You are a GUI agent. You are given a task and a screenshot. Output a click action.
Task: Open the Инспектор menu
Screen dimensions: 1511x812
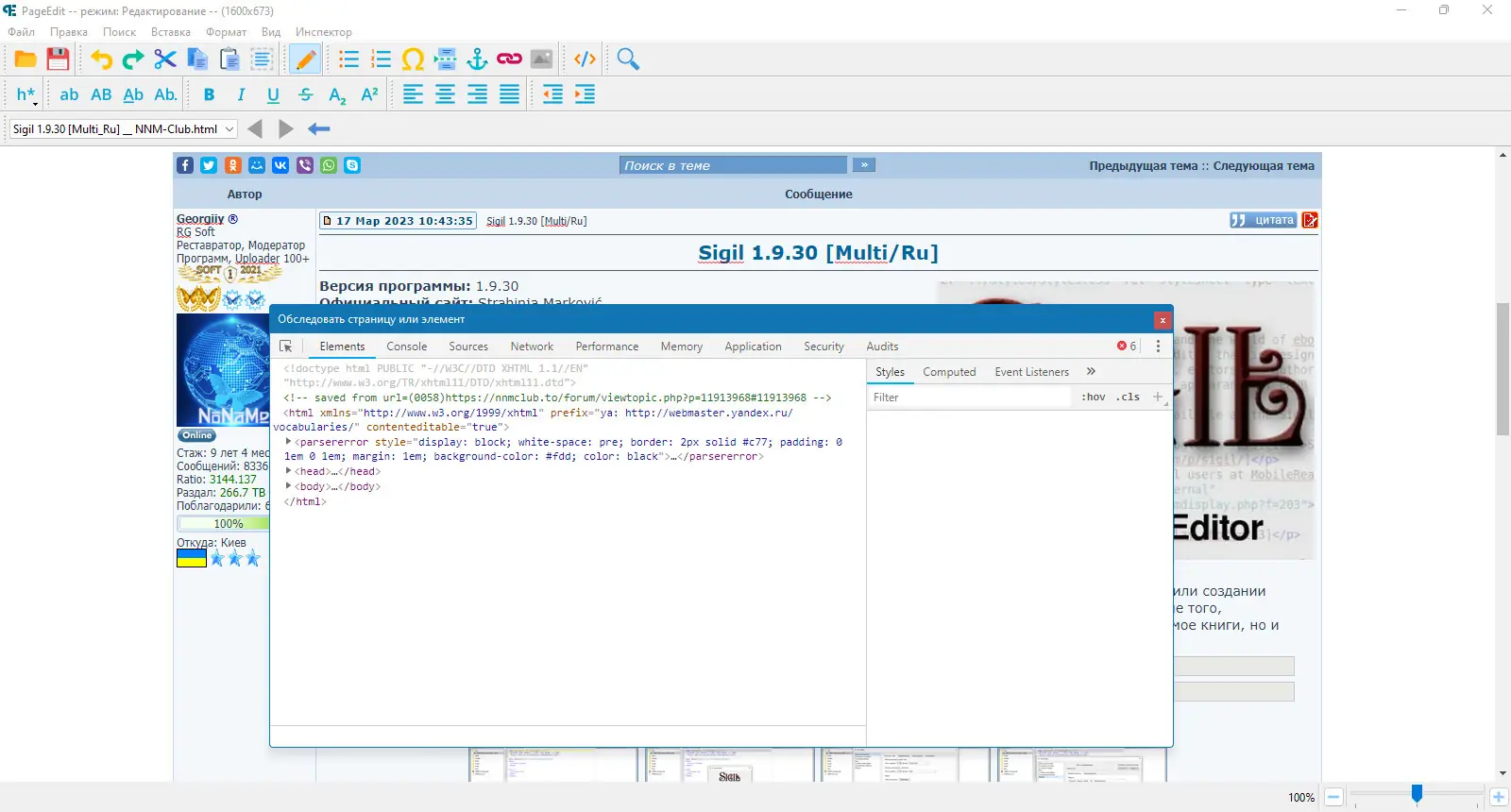click(x=323, y=32)
